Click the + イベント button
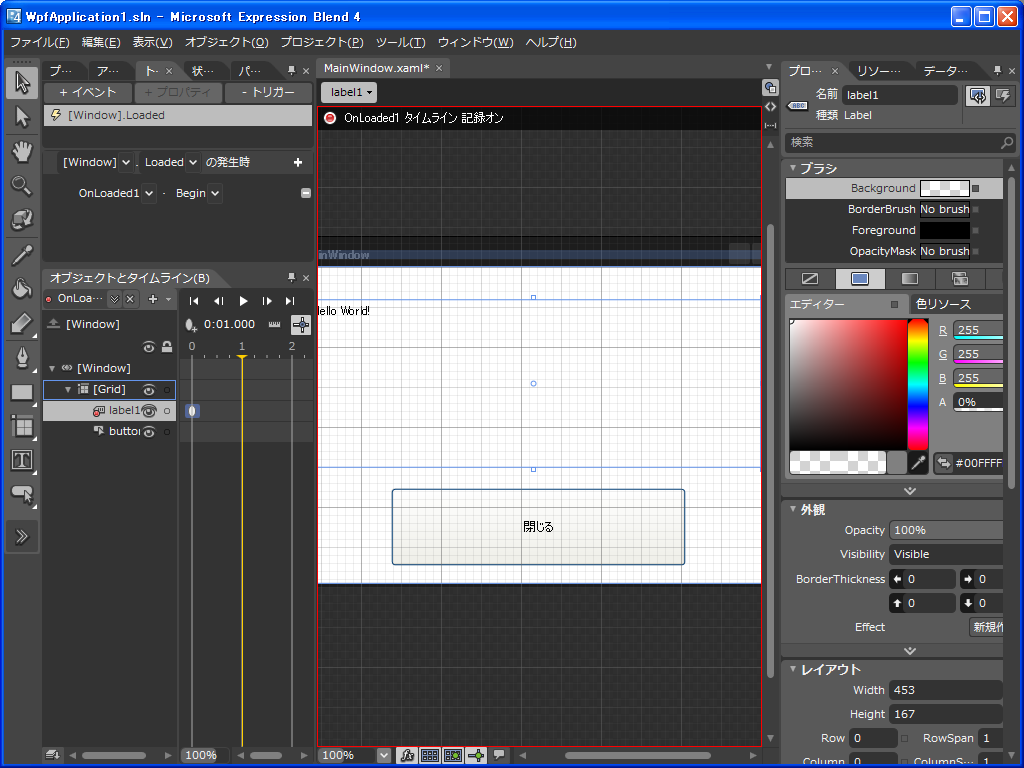The image size is (1024, 768). click(x=88, y=92)
